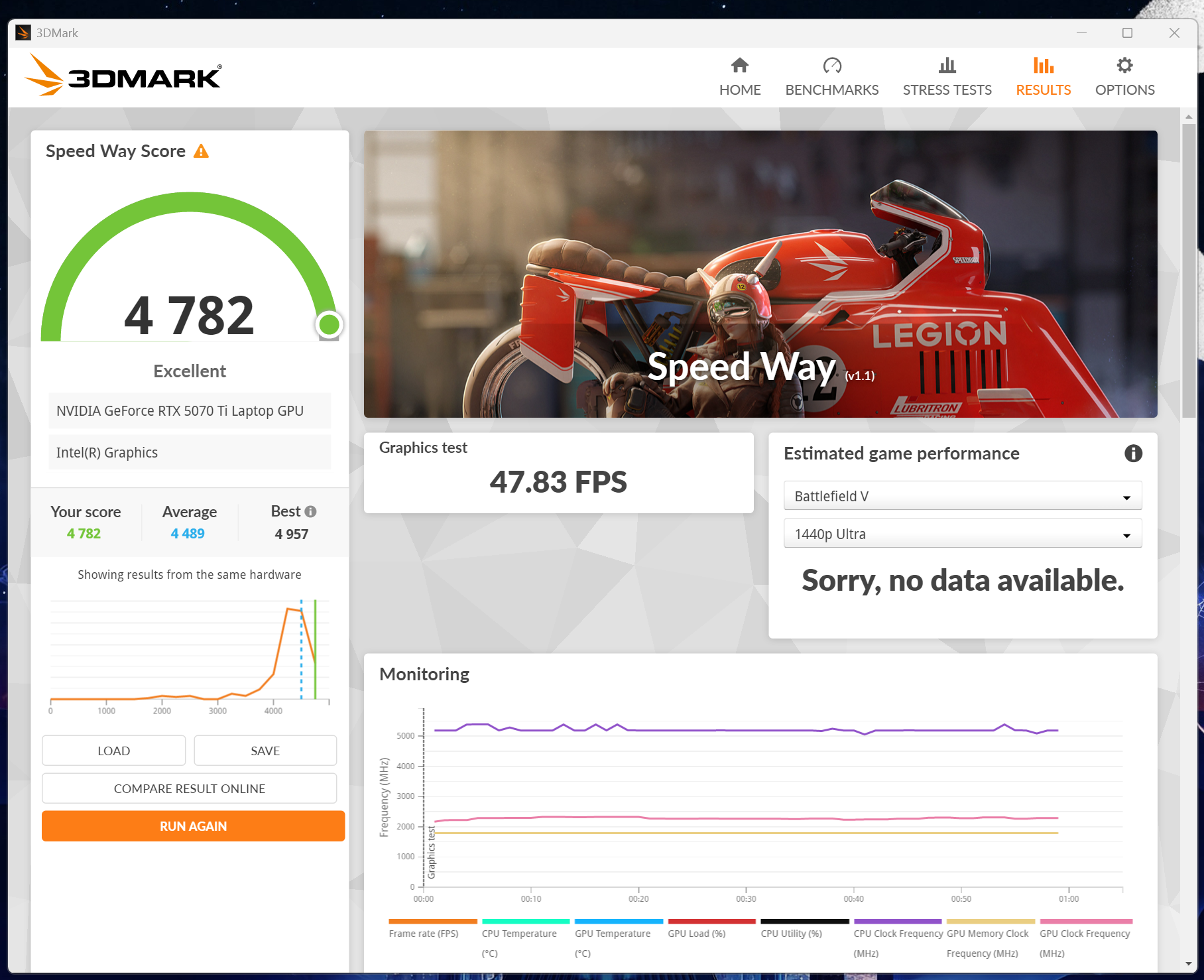Click the SAVE button
This screenshot has height=980, width=1204.
coord(265,751)
